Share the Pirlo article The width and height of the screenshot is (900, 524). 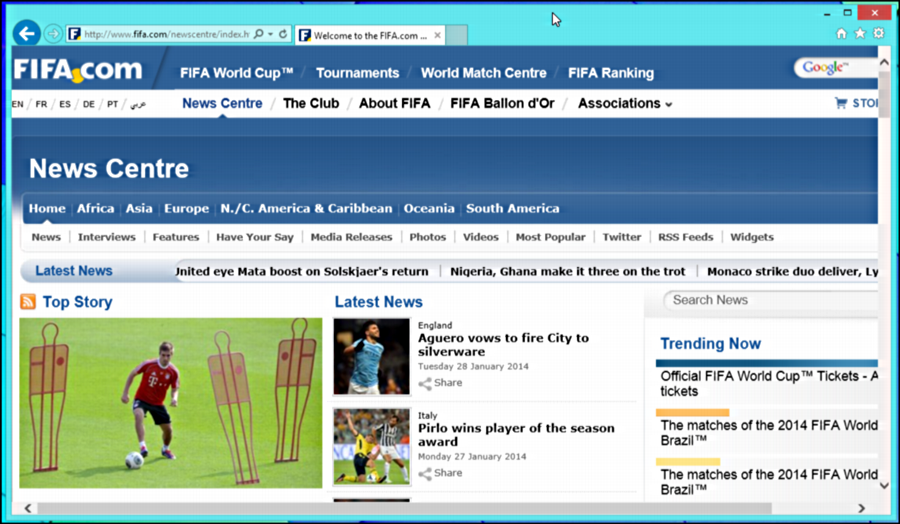(x=440, y=473)
